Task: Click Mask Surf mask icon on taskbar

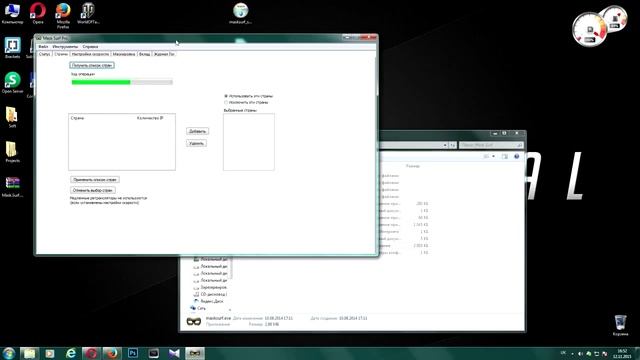Action: [x=195, y=353]
